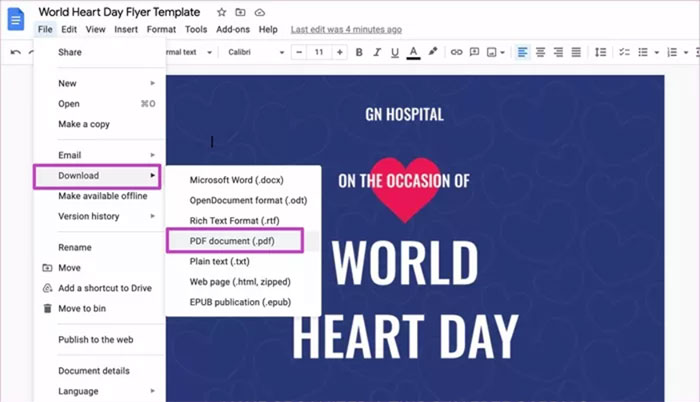Open the Calibri font dropdown
Viewport: 700px width, 402px height.
(253, 52)
